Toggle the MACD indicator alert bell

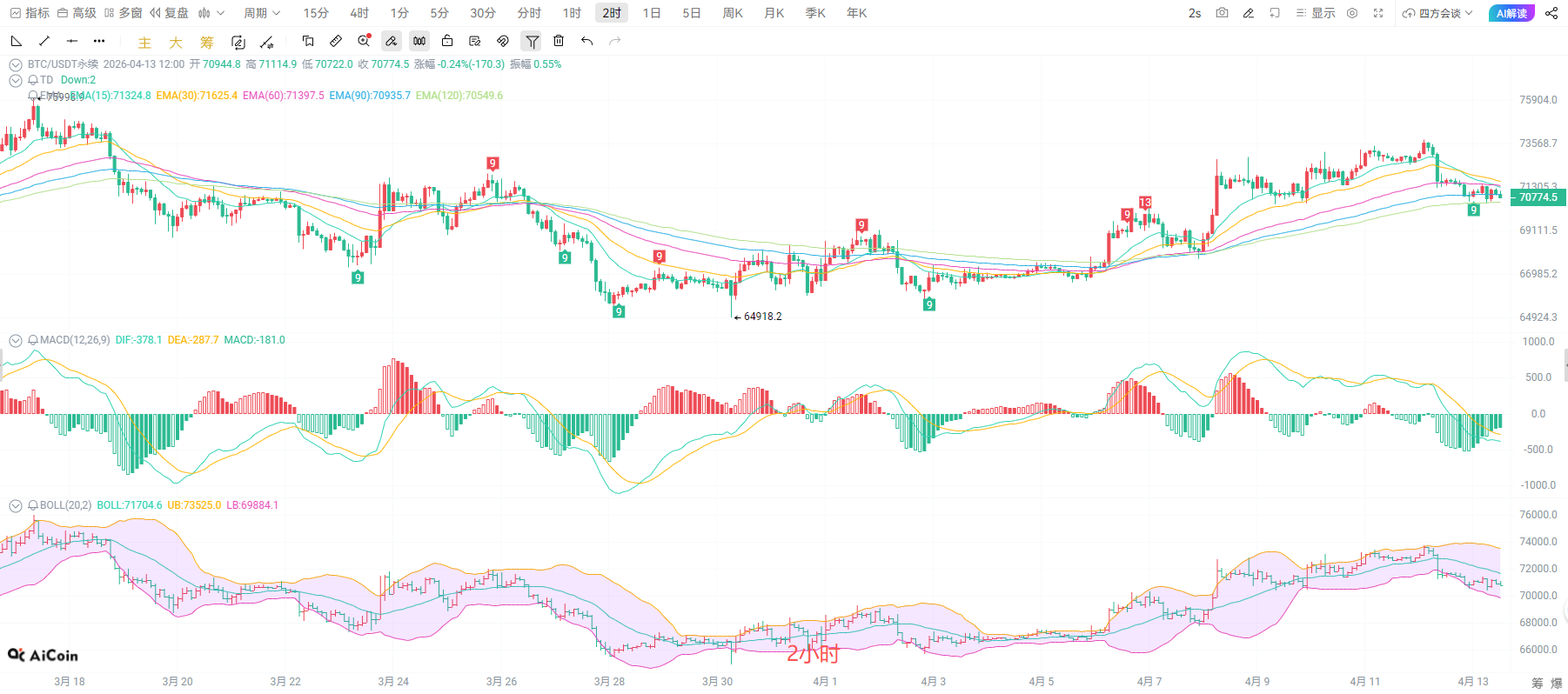(x=33, y=340)
